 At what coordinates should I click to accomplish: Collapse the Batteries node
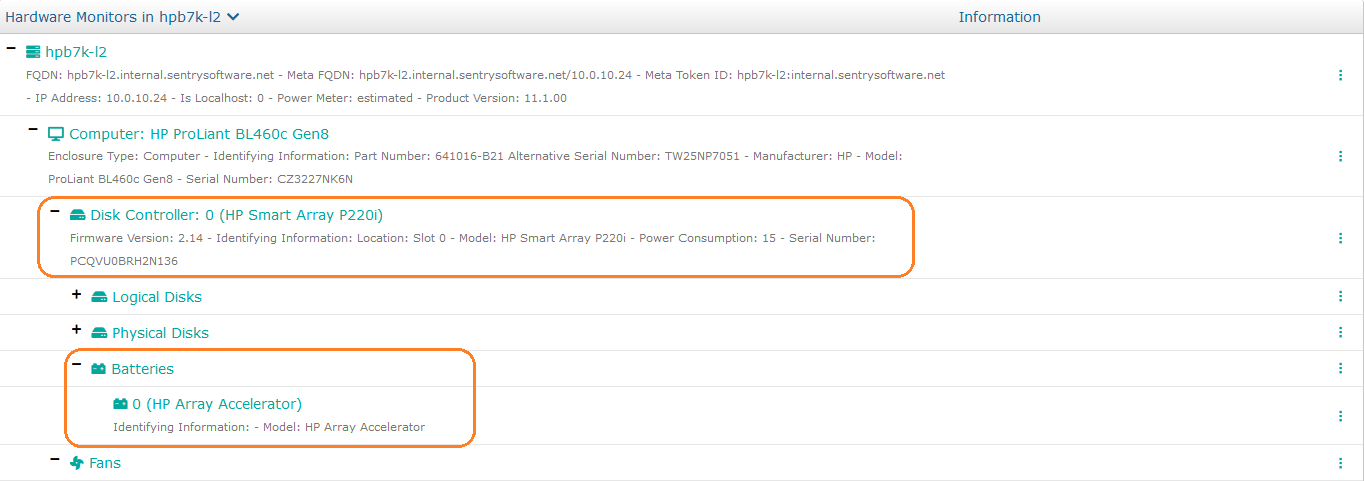(x=76, y=366)
